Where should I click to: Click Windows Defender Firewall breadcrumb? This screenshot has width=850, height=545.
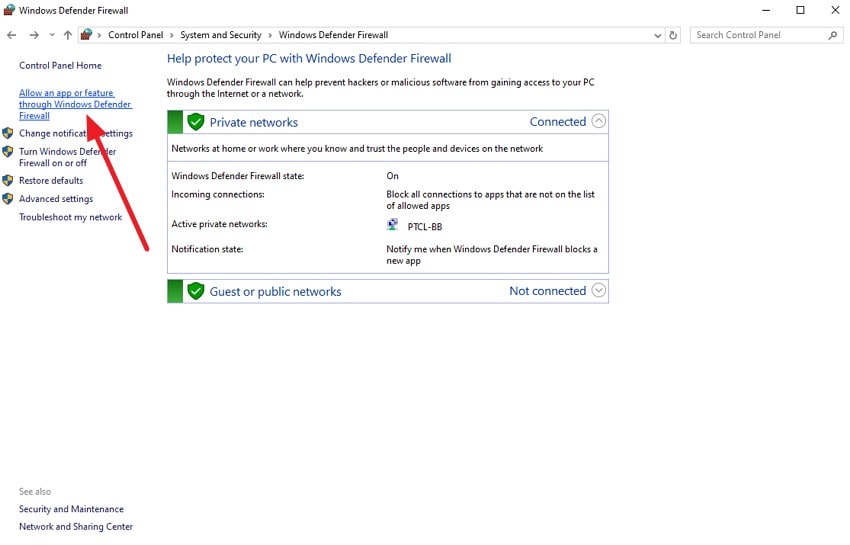coord(333,35)
